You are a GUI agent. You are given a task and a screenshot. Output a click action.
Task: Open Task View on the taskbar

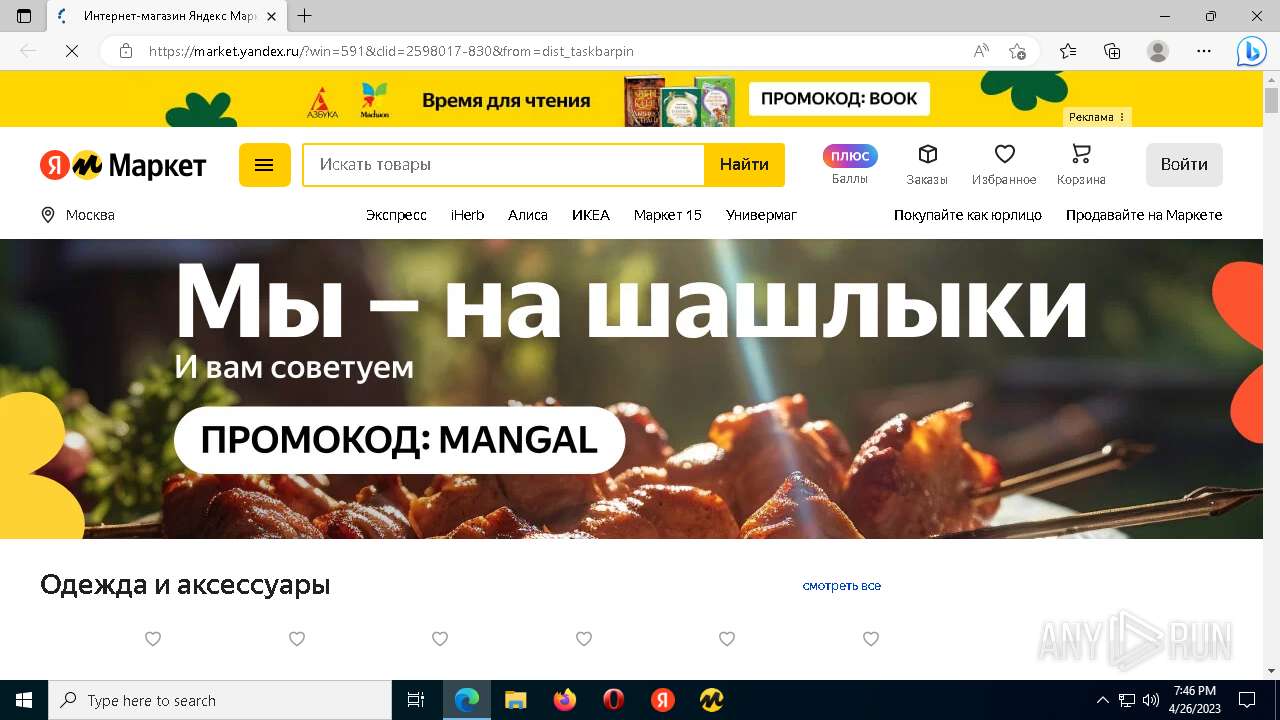click(x=416, y=700)
